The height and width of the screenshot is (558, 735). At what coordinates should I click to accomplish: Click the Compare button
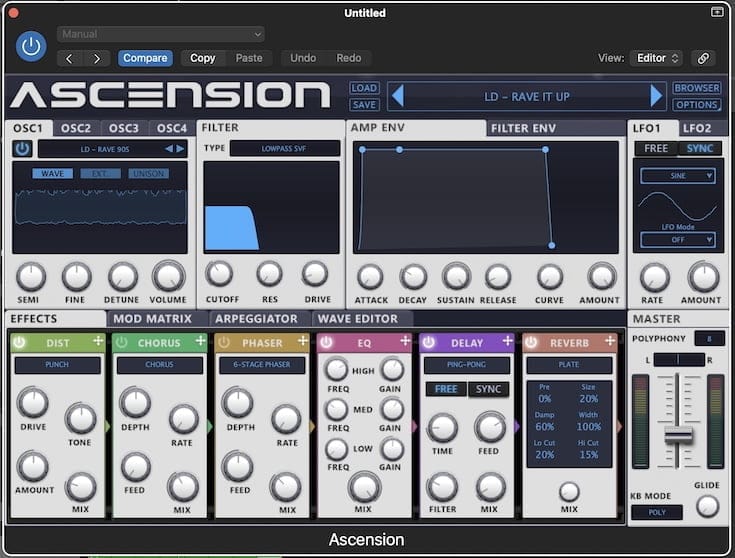[145, 58]
